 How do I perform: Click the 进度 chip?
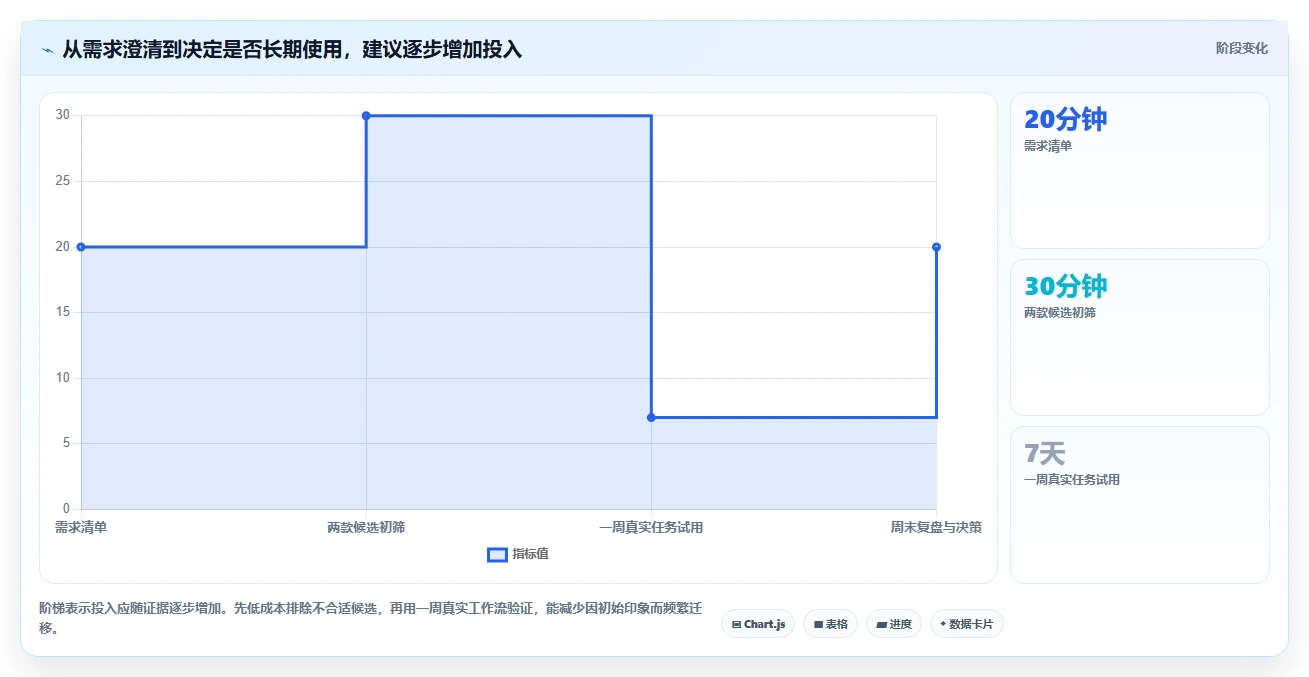[x=894, y=624]
